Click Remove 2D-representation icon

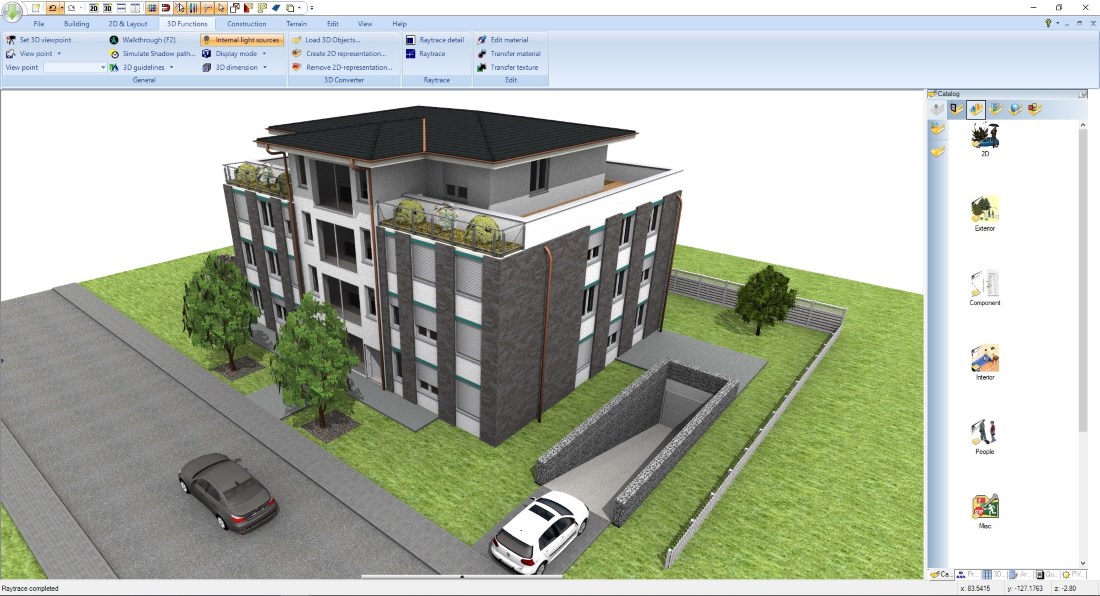coord(297,68)
